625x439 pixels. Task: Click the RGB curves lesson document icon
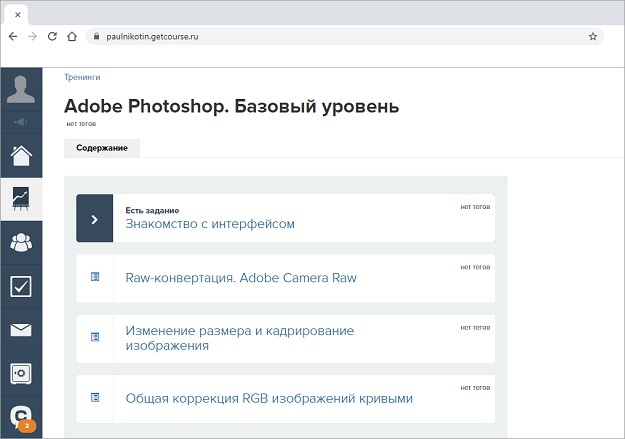click(95, 398)
